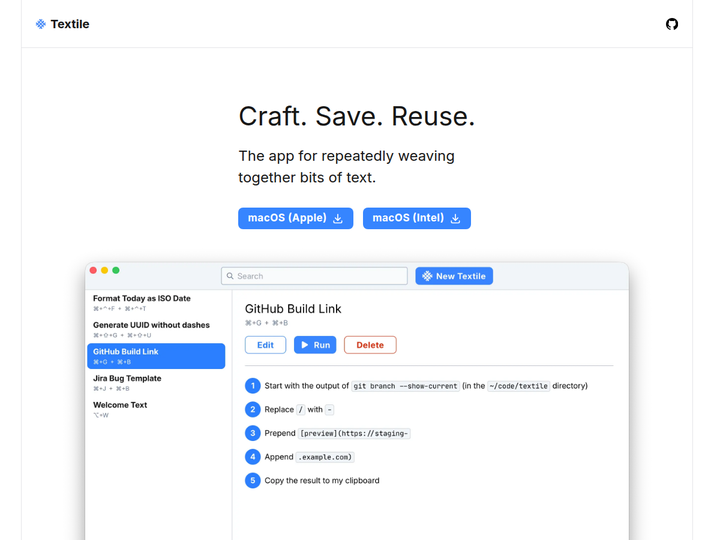The height and width of the screenshot is (540, 720).
Task: Click the 'GitHub Build Link' heading
Action: [x=293, y=309]
